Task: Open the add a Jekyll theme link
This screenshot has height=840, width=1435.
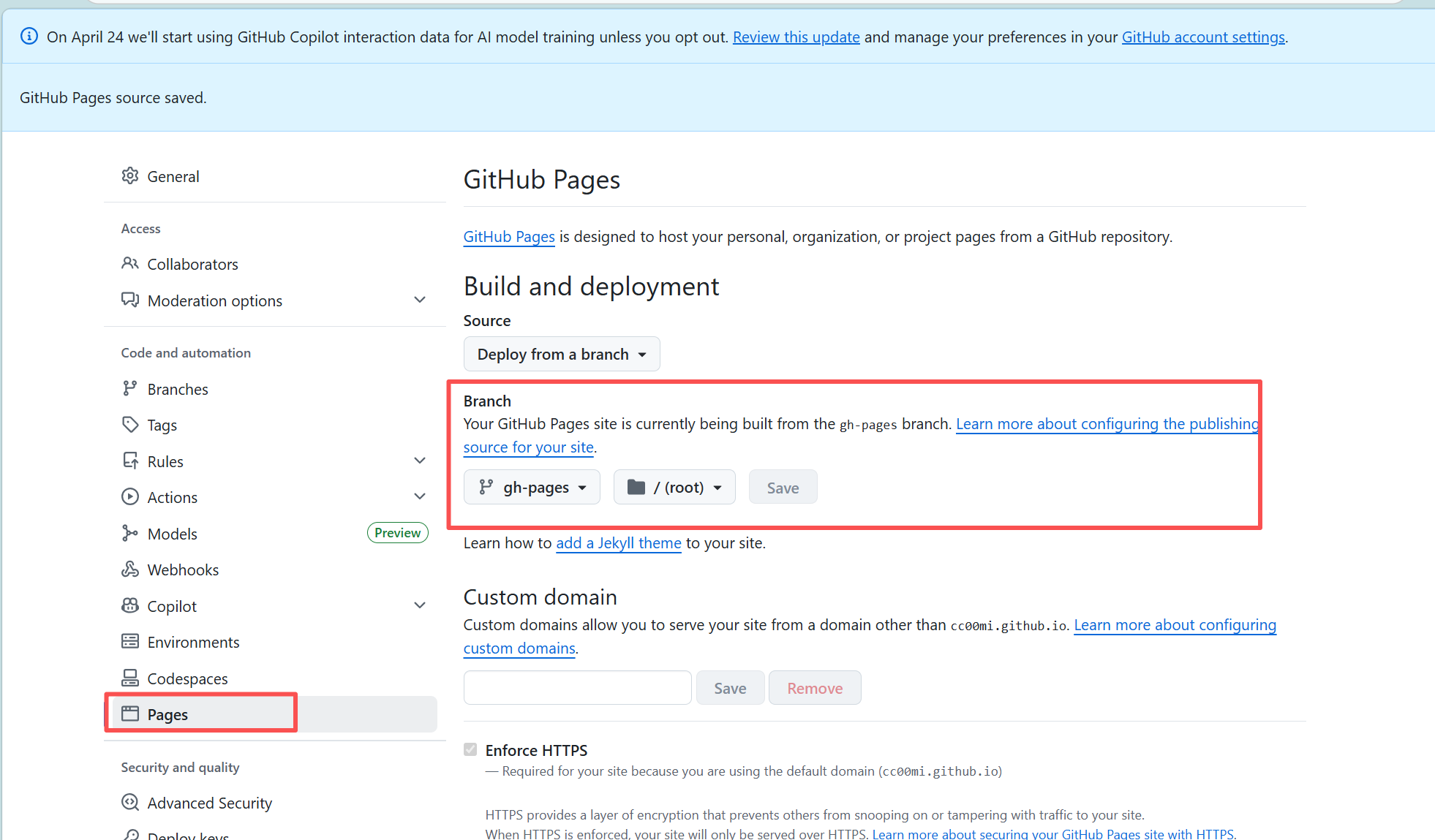Action: coord(619,543)
